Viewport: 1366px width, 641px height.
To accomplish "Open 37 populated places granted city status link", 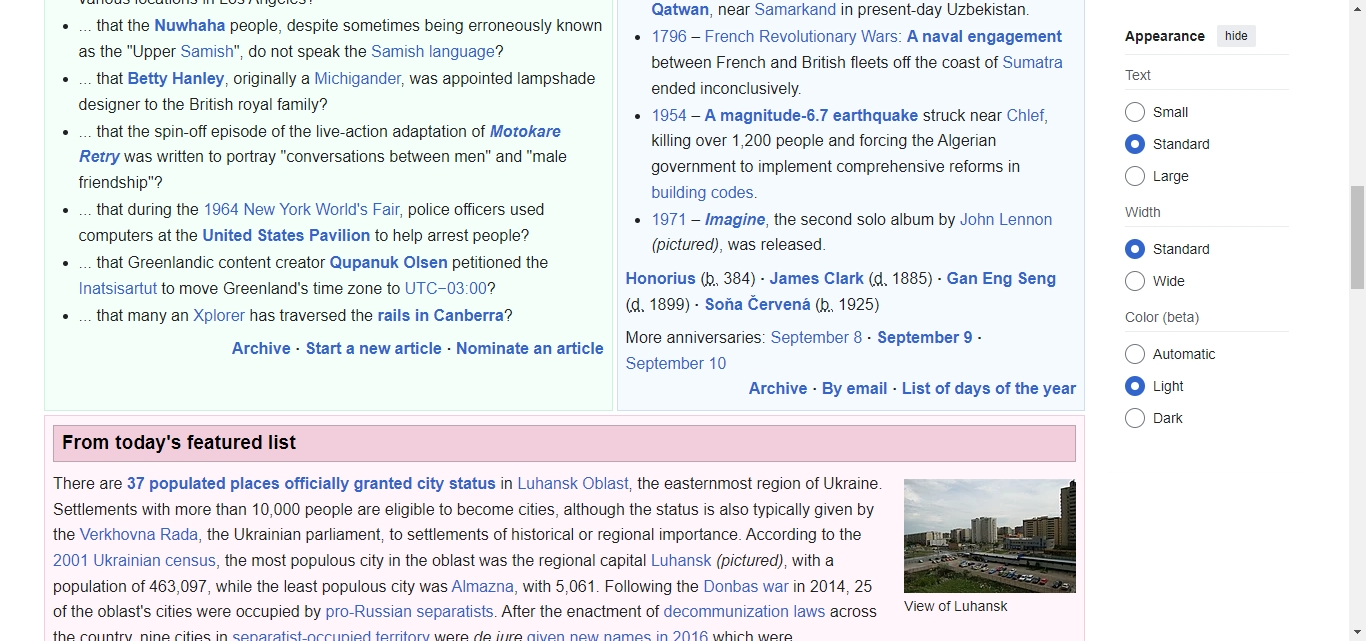I will click(x=311, y=483).
